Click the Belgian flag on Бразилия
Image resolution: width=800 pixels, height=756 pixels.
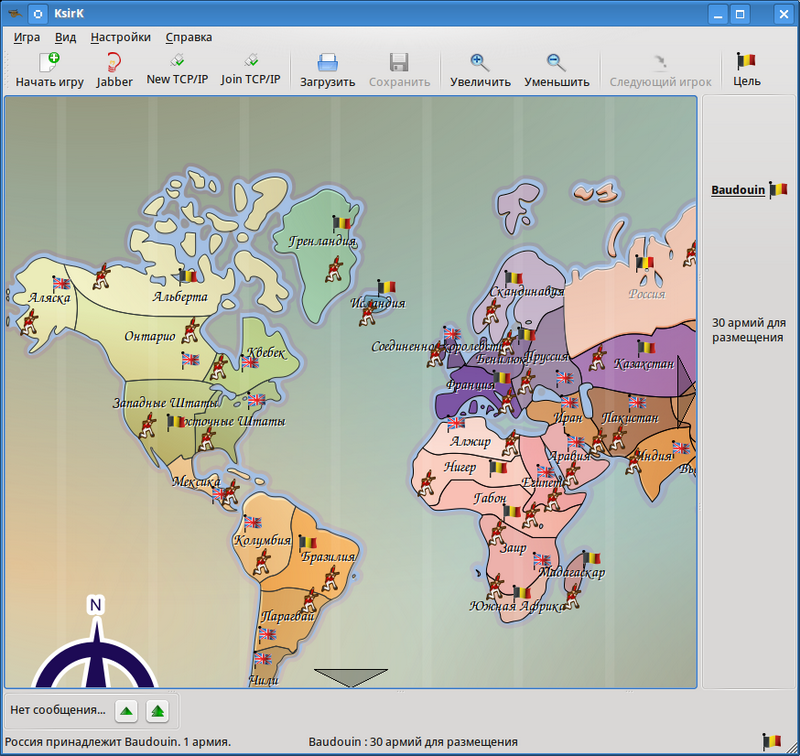[307, 543]
